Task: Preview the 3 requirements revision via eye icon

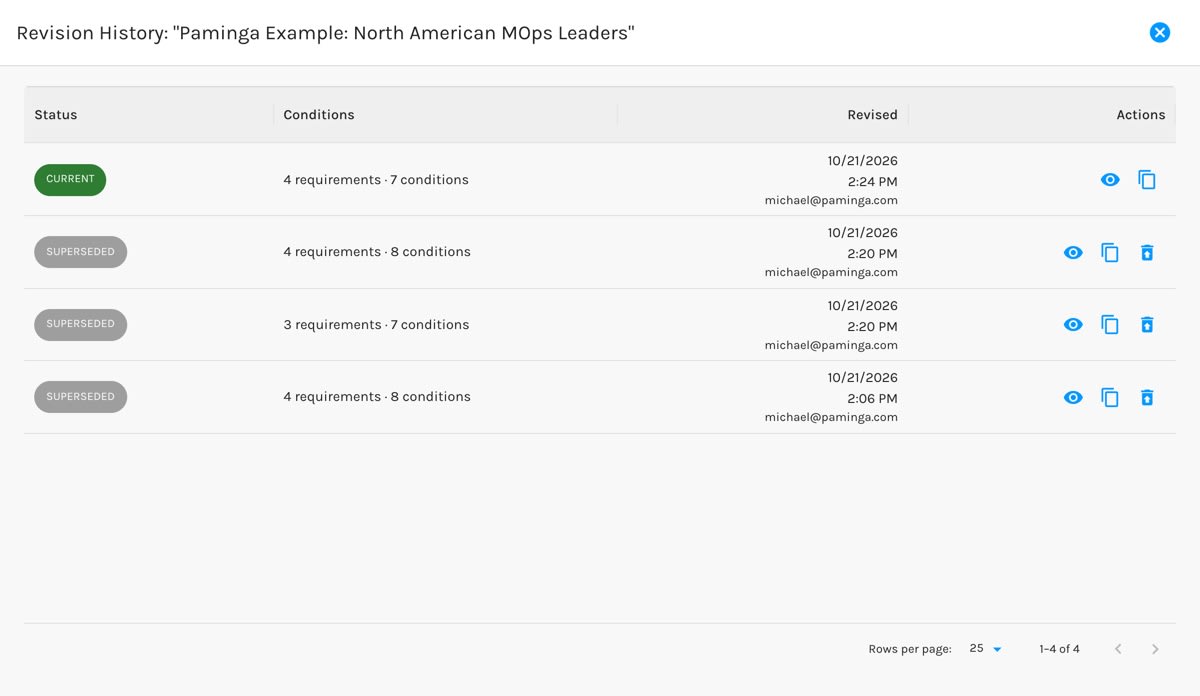Action: pyautogui.click(x=1073, y=325)
